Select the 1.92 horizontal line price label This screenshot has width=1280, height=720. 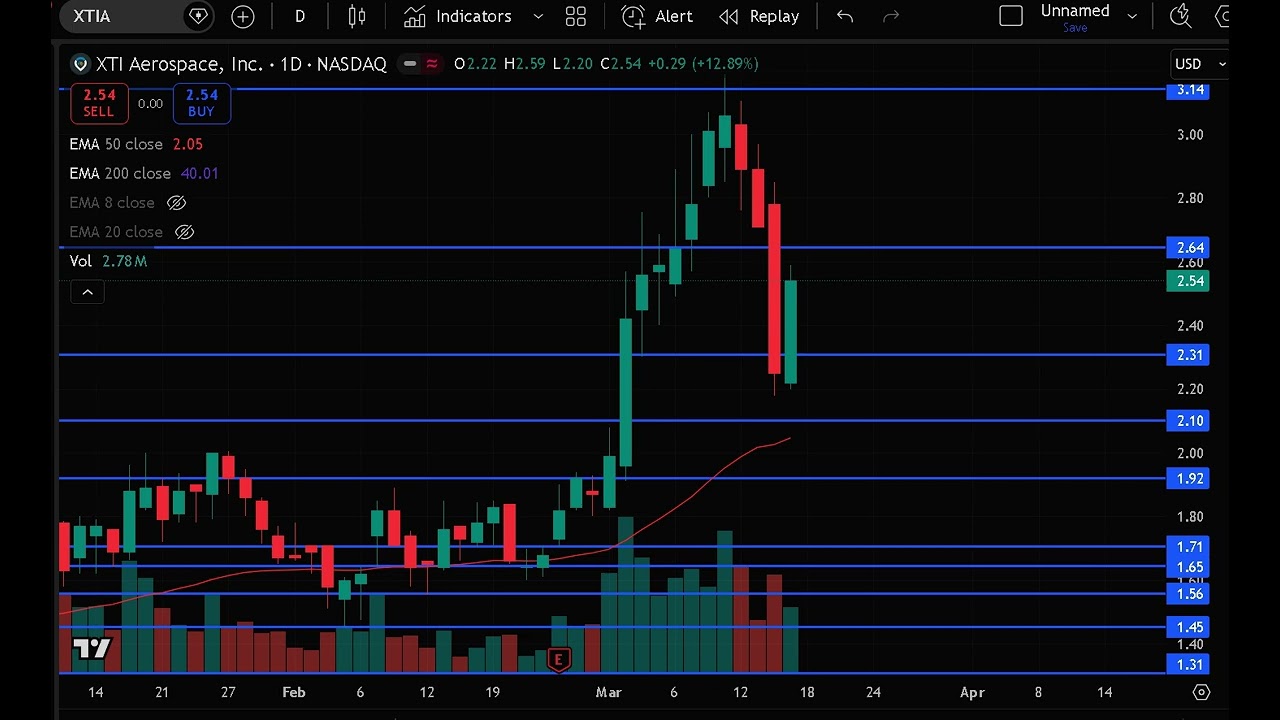coord(1190,479)
